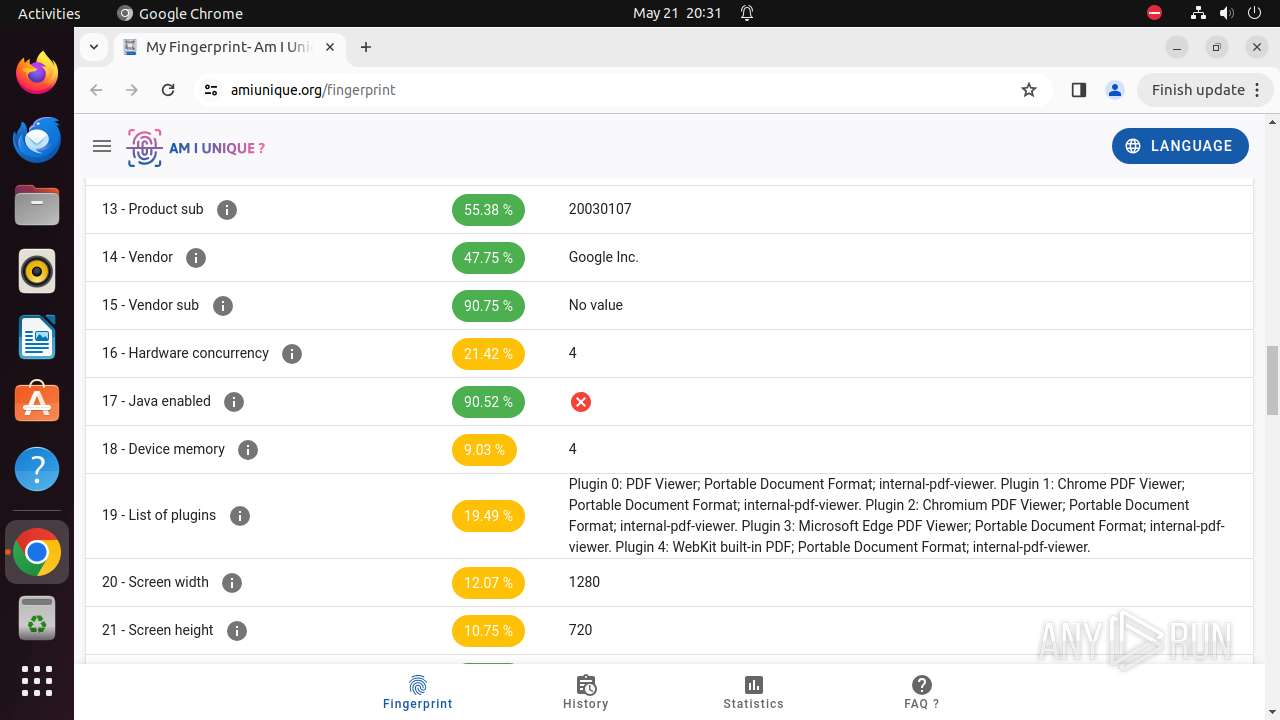Click info icon next to Product sub

click(x=227, y=210)
